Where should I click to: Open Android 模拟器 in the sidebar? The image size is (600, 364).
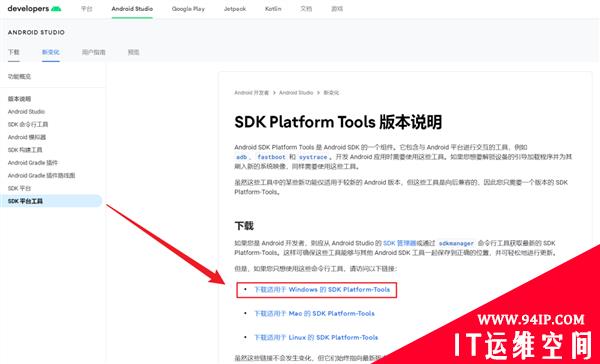click(27, 137)
